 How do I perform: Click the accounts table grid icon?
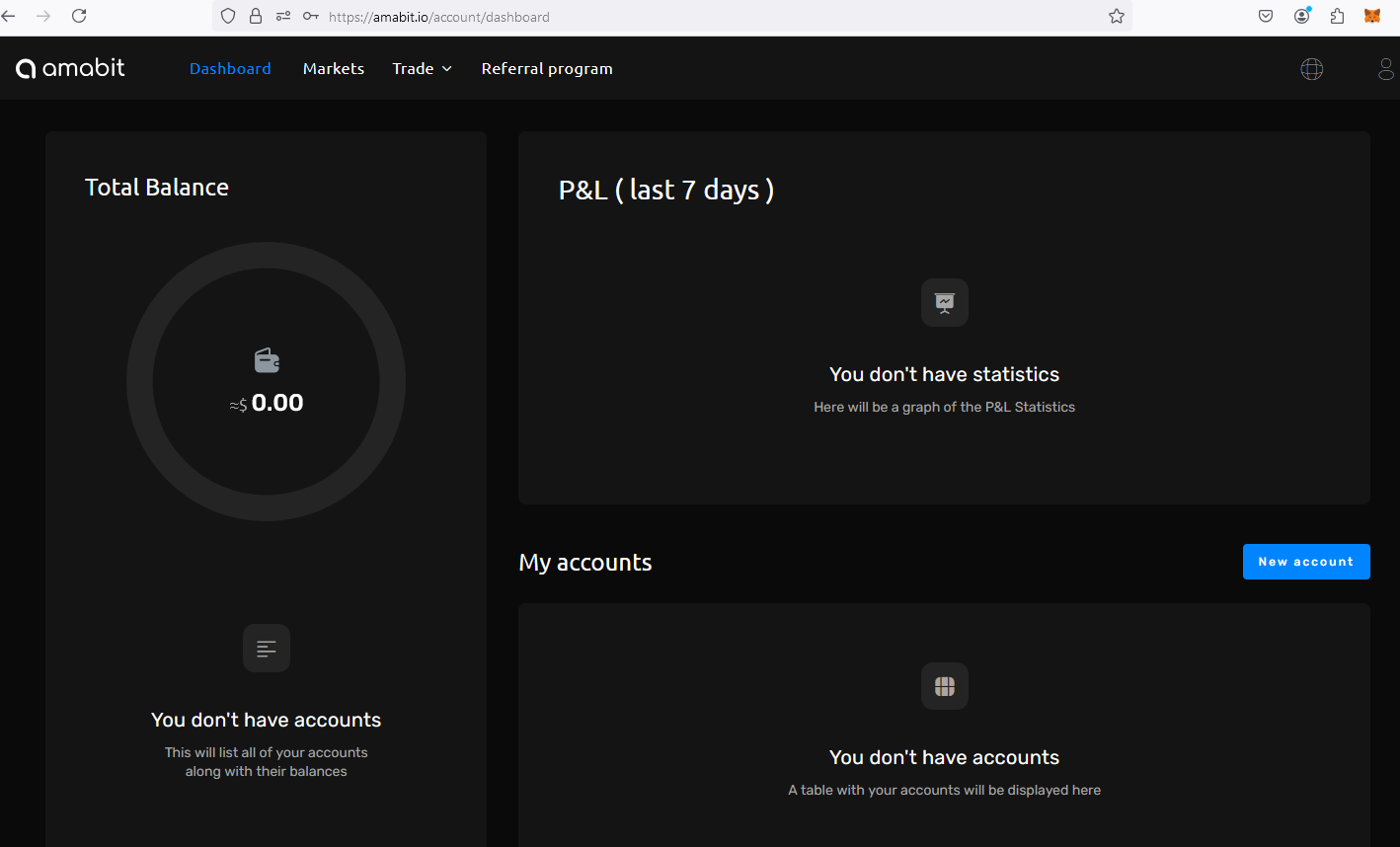click(x=944, y=686)
